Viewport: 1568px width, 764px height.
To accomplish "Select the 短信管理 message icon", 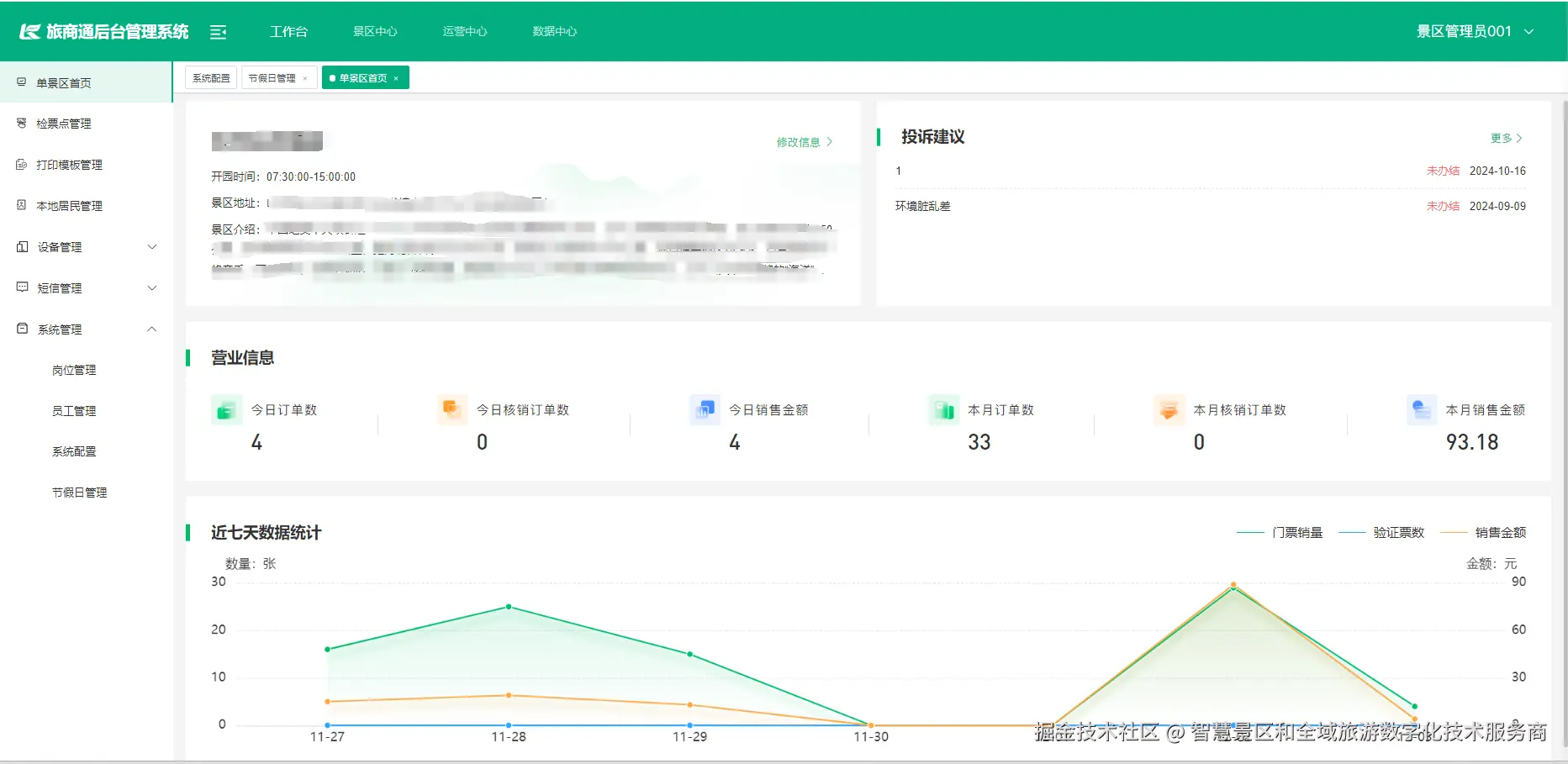I will (x=21, y=287).
